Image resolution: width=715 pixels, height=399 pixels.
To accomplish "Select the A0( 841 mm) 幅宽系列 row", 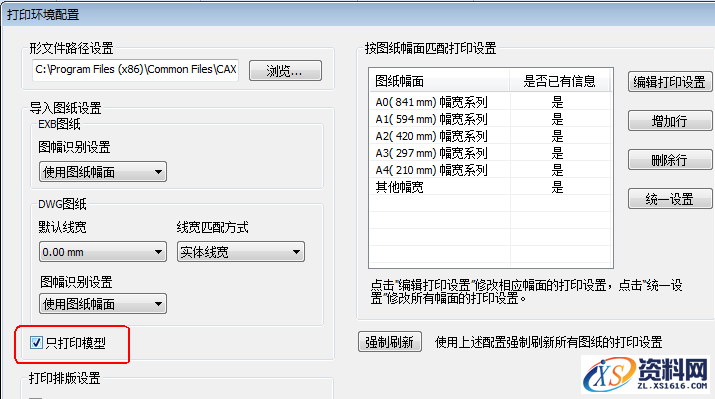I will [491, 102].
